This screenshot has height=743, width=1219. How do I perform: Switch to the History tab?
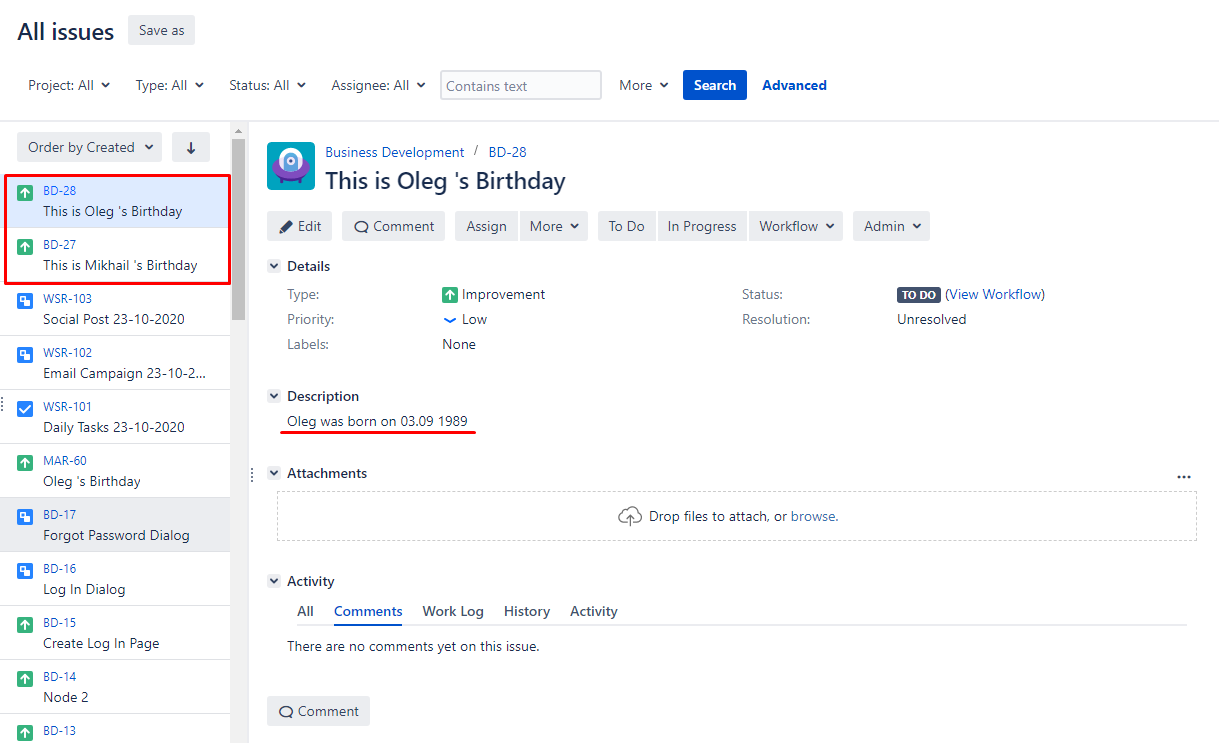coord(526,611)
